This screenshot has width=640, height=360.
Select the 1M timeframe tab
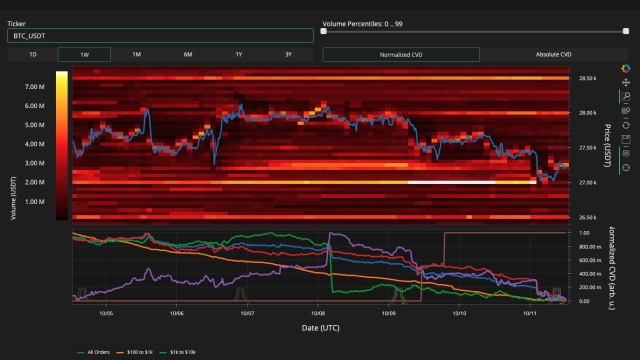coord(136,54)
